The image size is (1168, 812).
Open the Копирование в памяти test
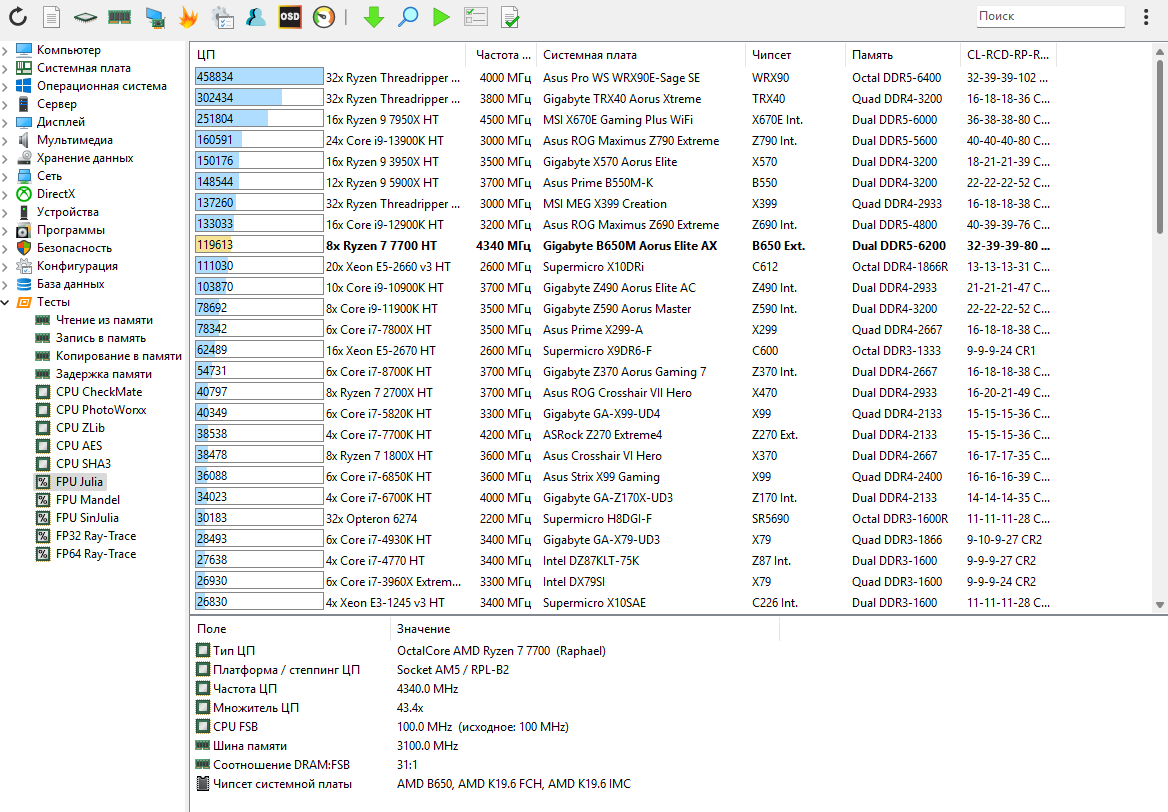coord(118,356)
